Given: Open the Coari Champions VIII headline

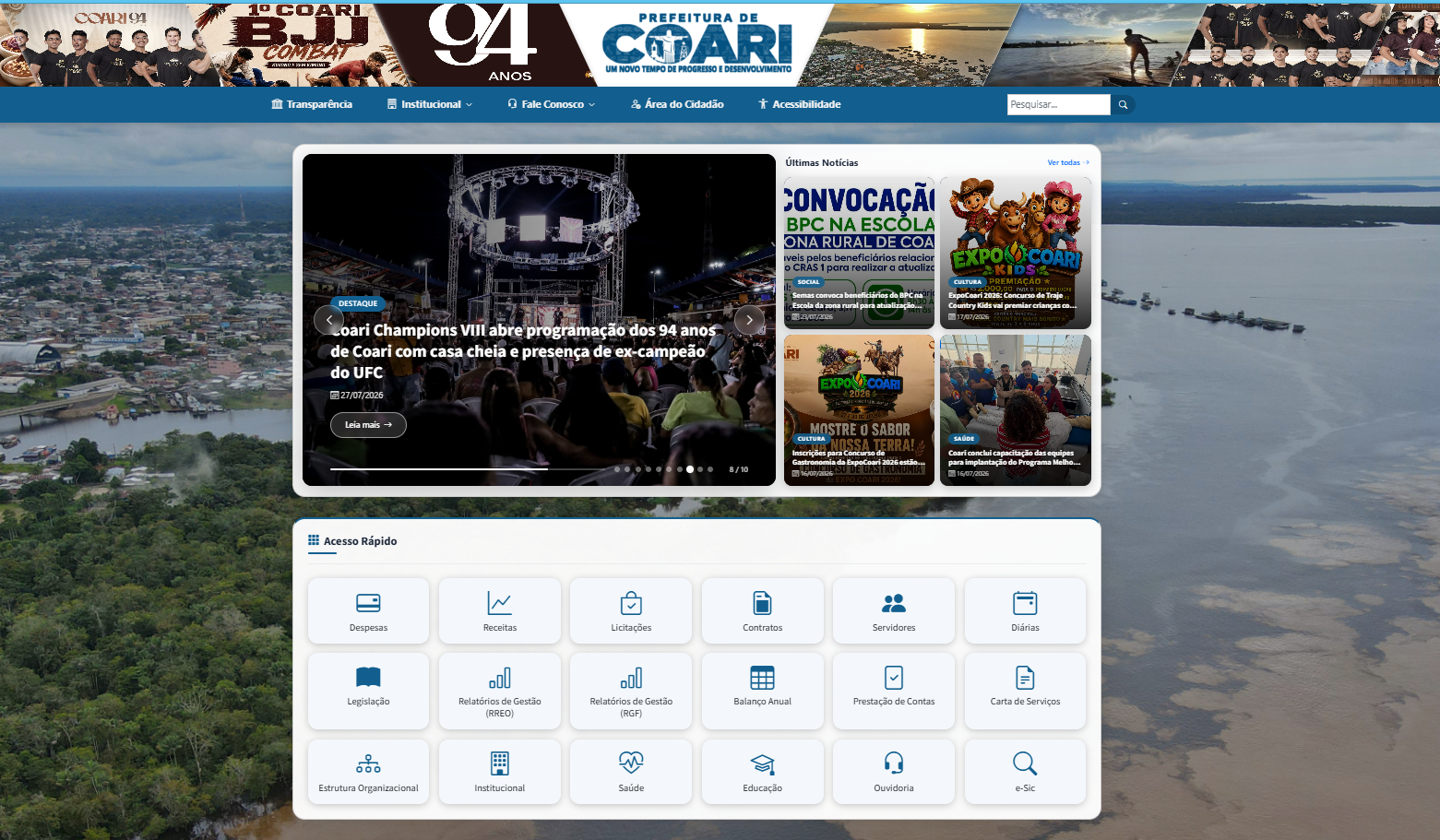Looking at the screenshot, I should [x=523, y=351].
